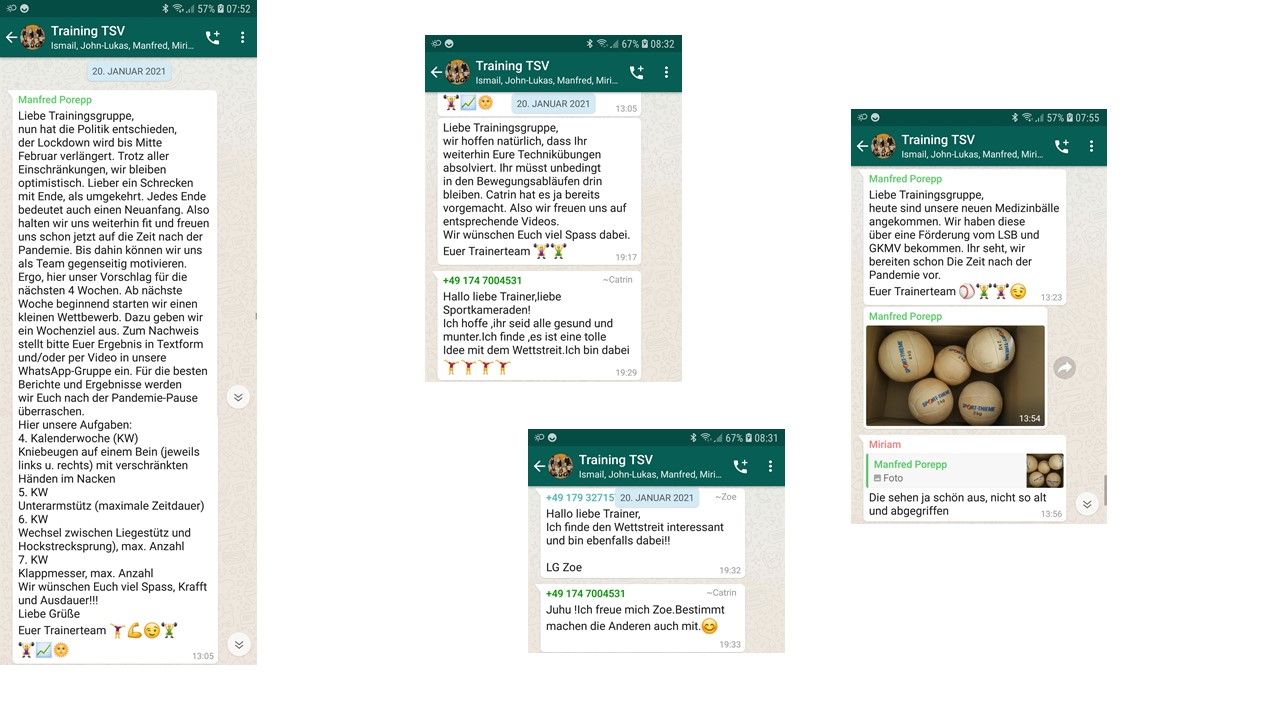Open three-dot menu in chat showing 07:55 clock

click(1091, 146)
